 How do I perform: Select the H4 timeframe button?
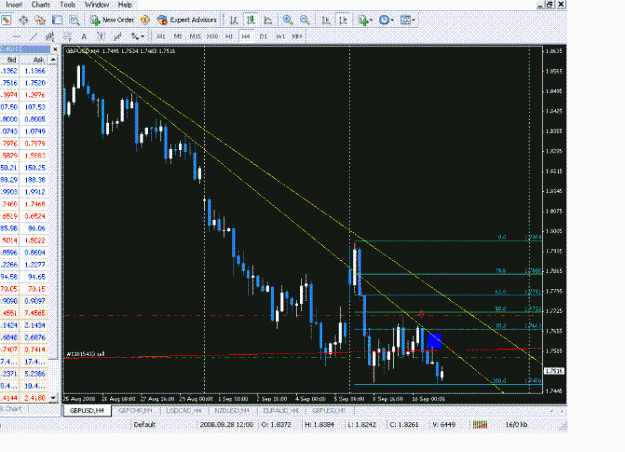[x=246, y=36]
